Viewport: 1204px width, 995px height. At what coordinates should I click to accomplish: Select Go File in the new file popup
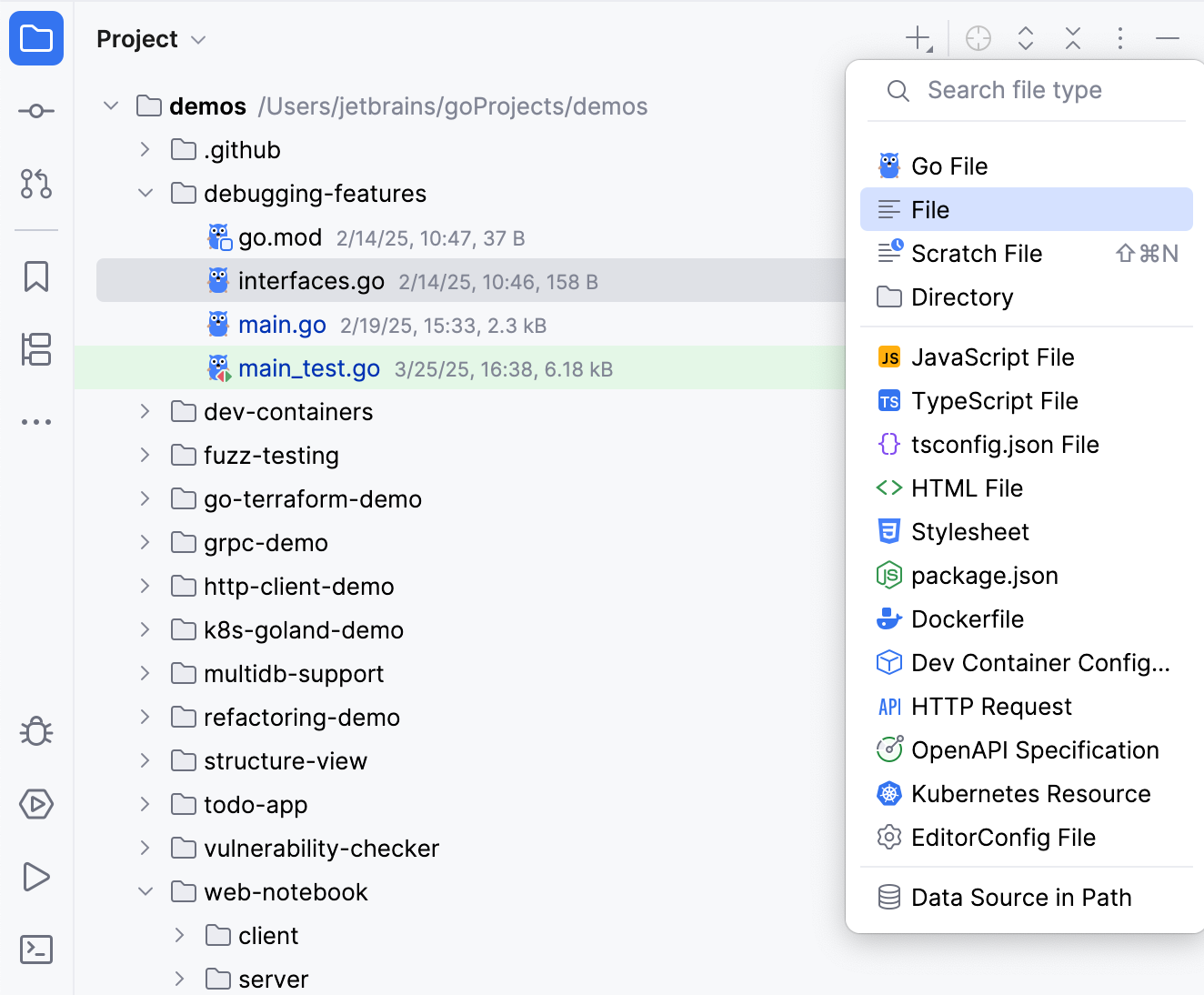tap(949, 166)
